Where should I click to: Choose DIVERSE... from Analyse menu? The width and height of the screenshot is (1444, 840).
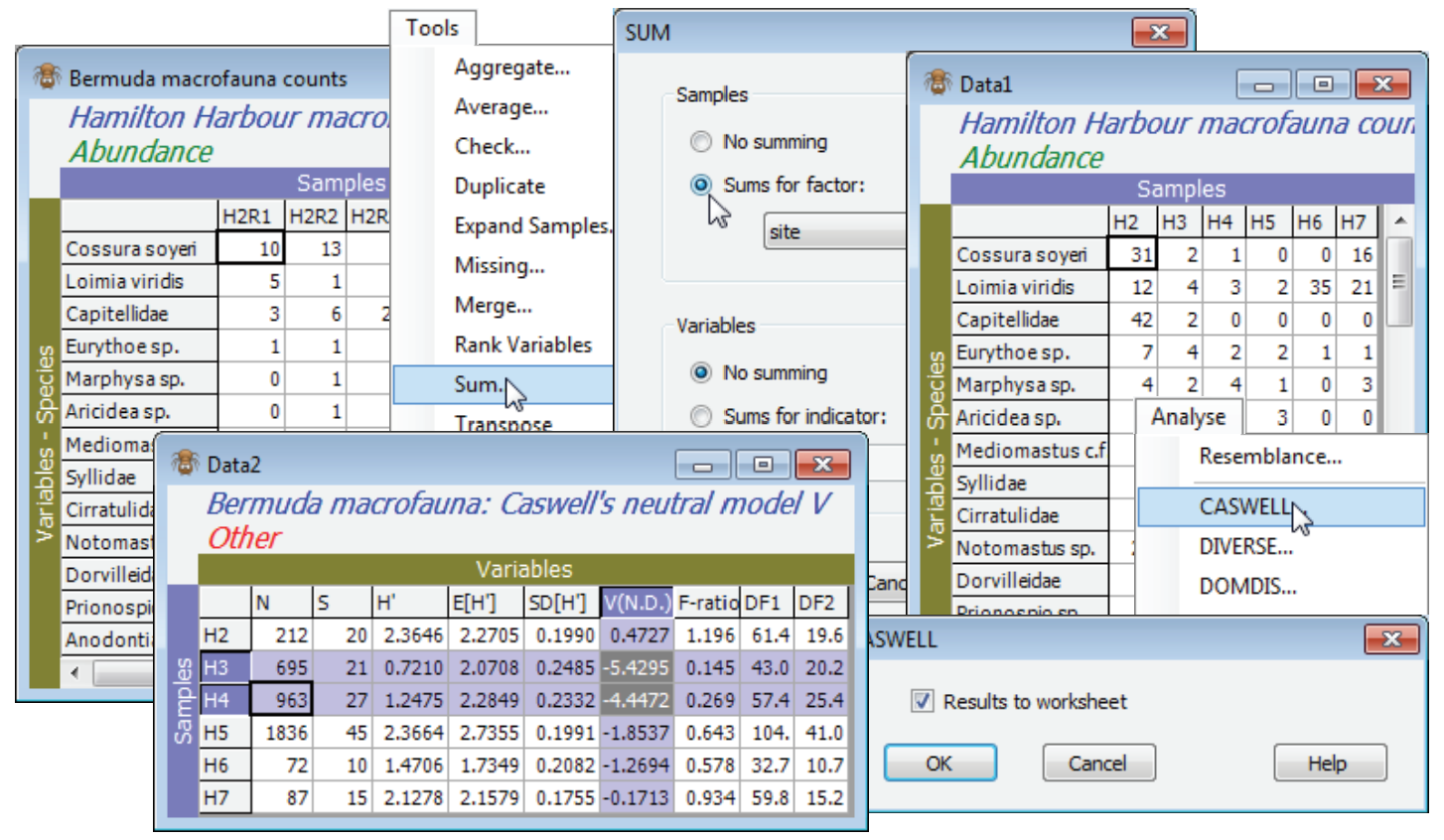point(1245,547)
